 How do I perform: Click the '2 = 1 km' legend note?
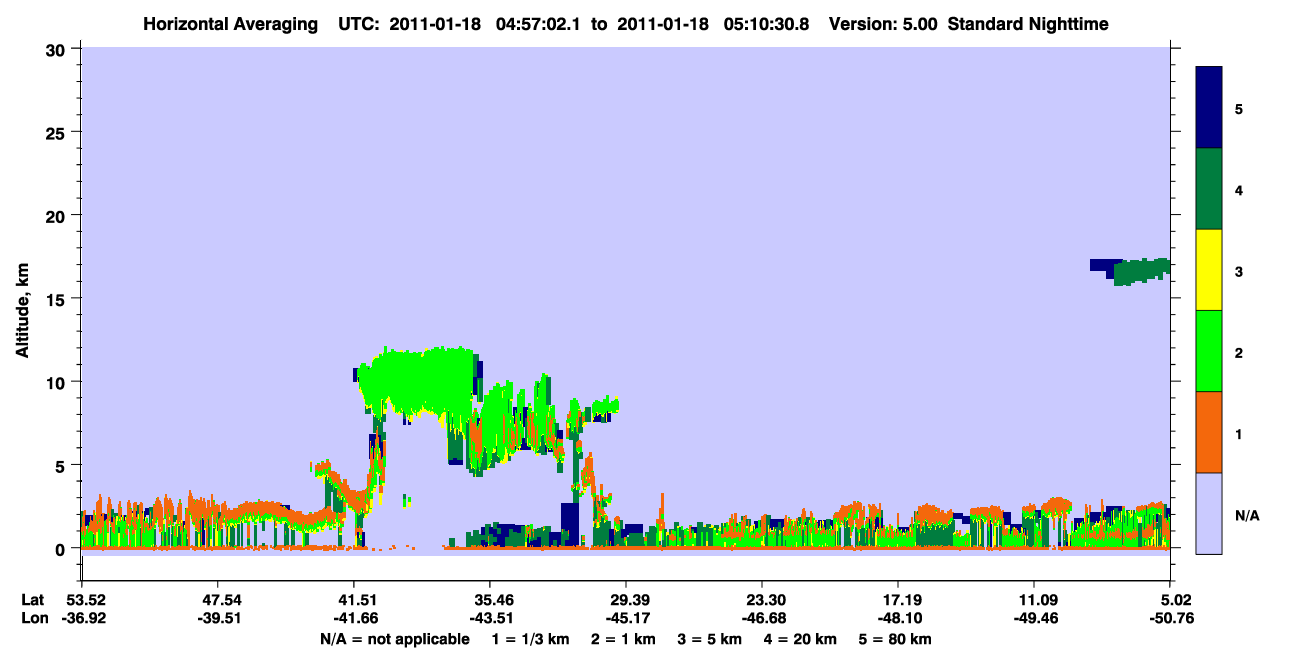[x=625, y=639]
